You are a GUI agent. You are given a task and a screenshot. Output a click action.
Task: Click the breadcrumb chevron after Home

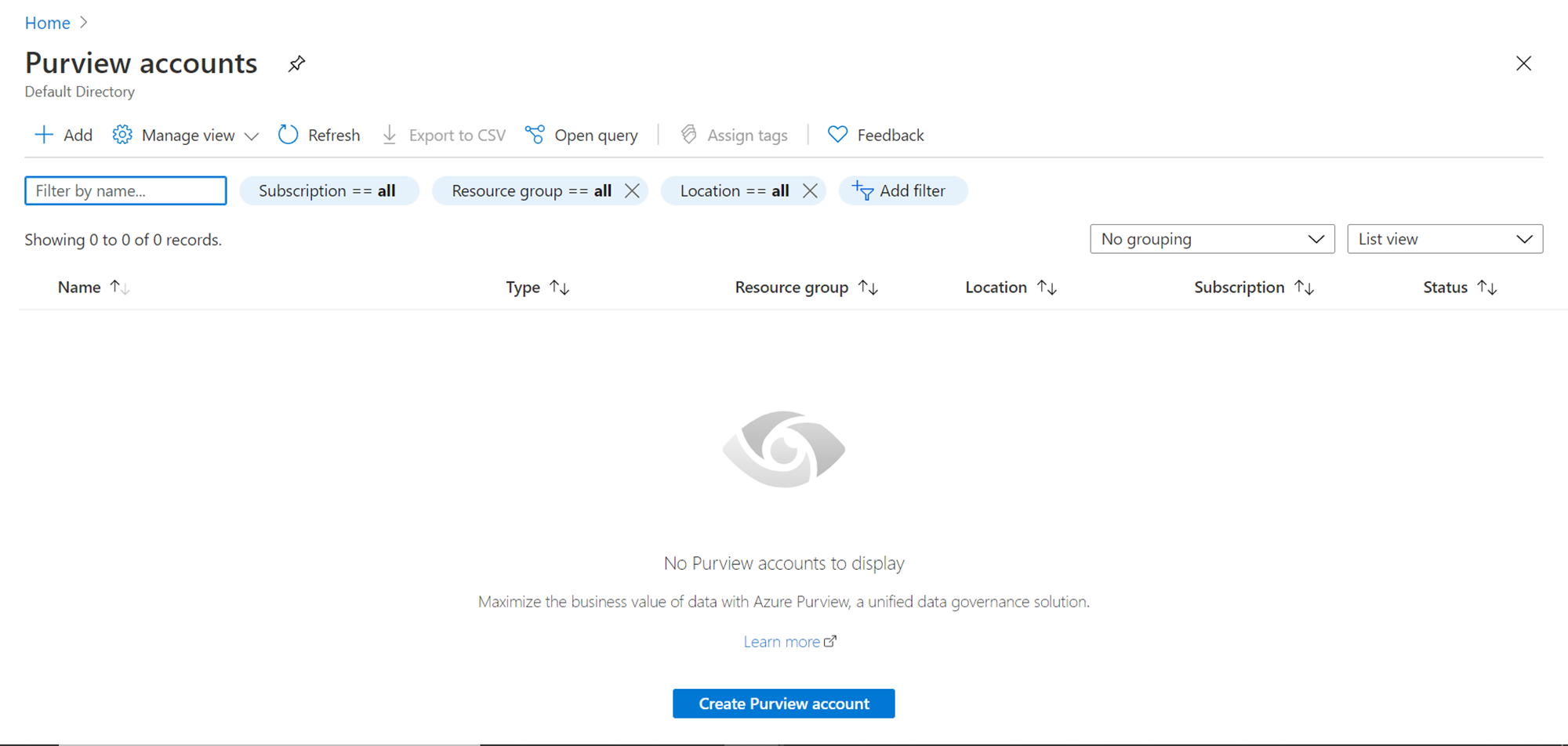(x=84, y=23)
